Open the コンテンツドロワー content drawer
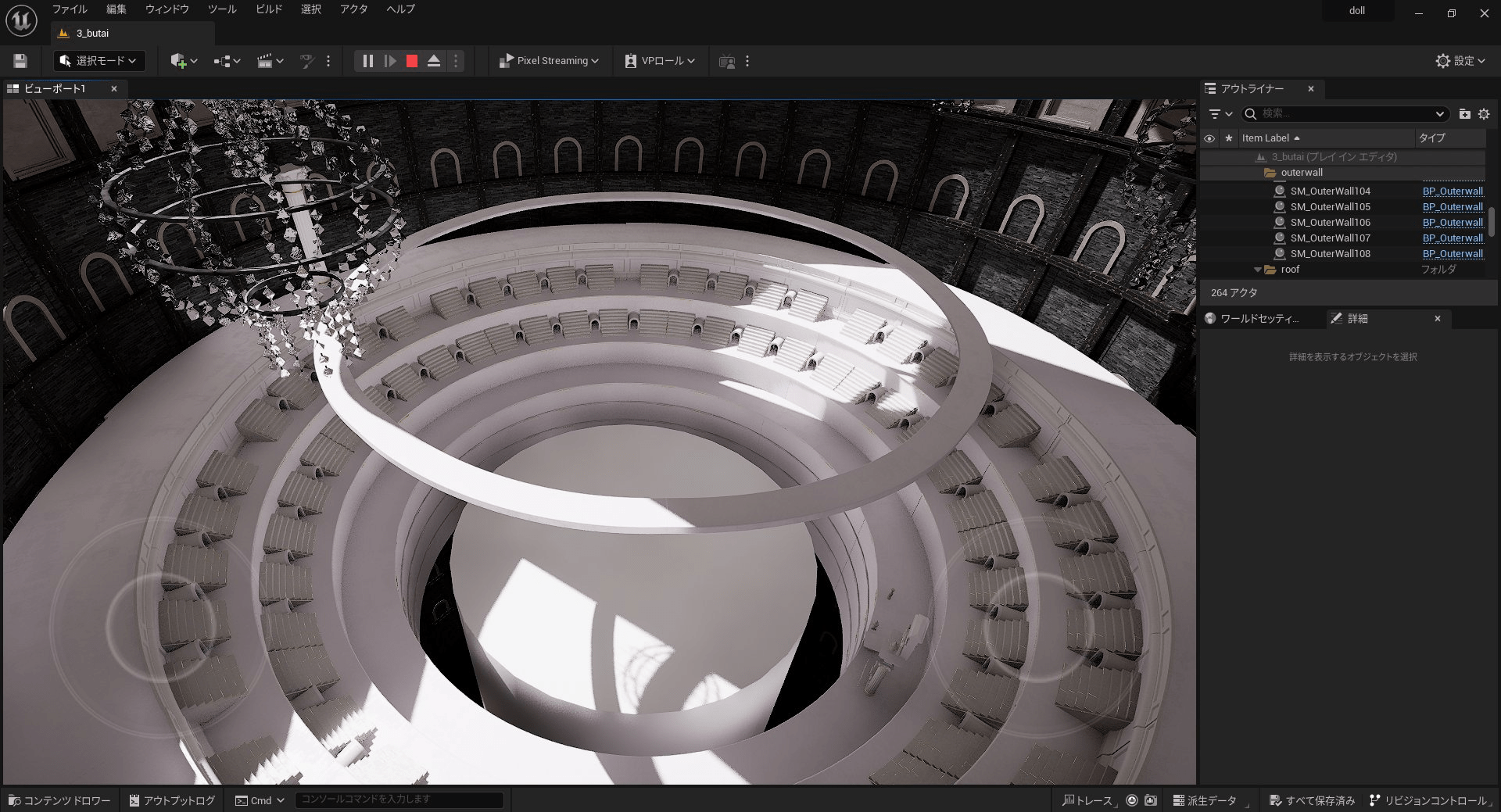 59,800
